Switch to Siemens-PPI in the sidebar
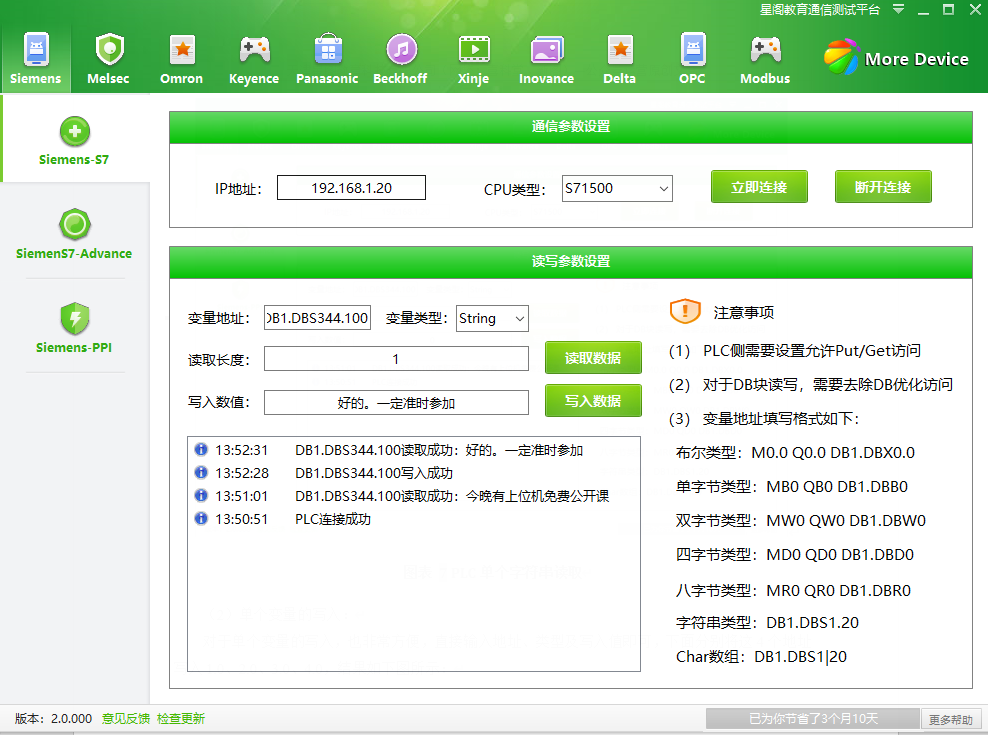 [x=74, y=328]
